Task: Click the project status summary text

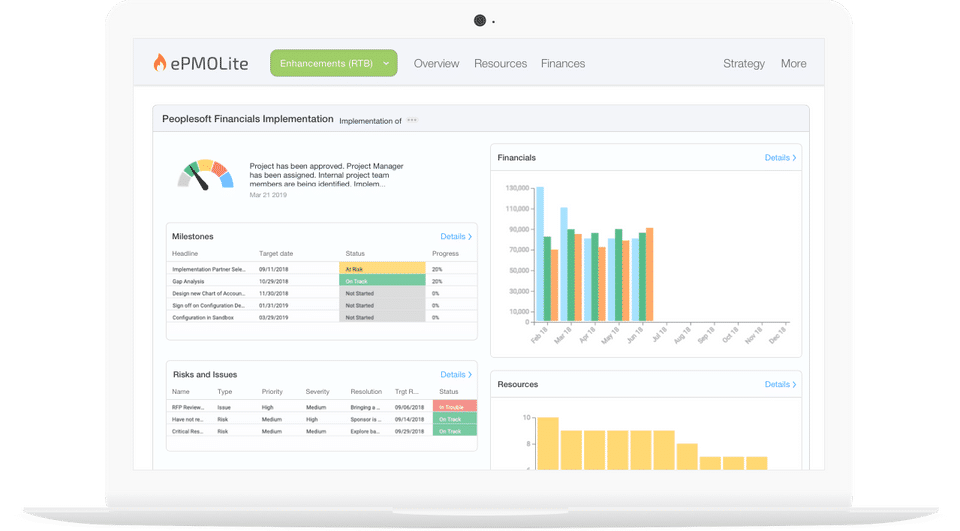Action: tap(326, 175)
